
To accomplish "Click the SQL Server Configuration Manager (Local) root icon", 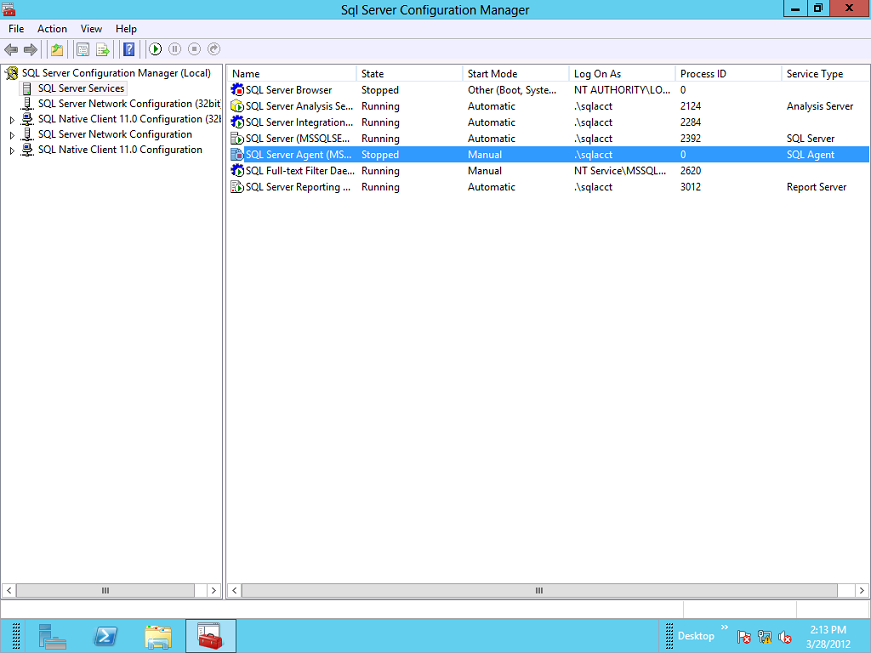I will [x=12, y=73].
